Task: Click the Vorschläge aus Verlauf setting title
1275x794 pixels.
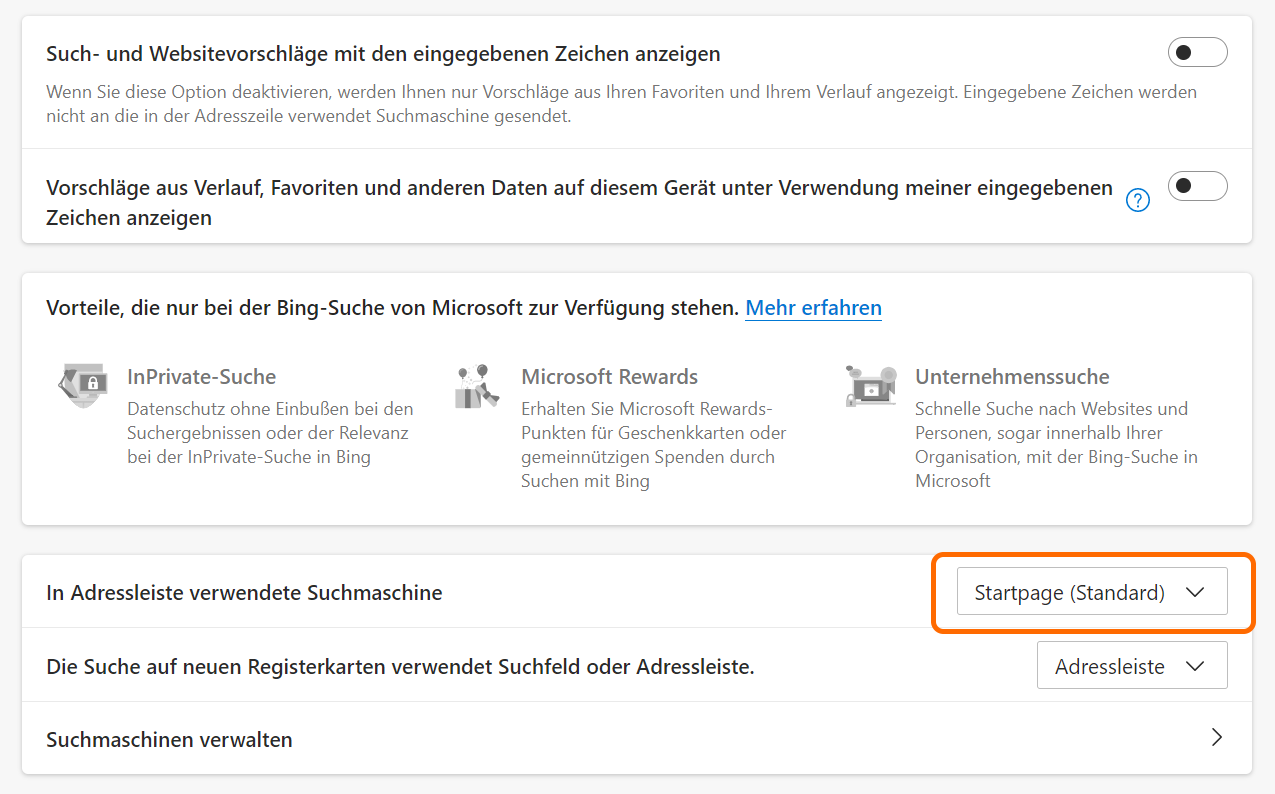Action: coord(578,188)
